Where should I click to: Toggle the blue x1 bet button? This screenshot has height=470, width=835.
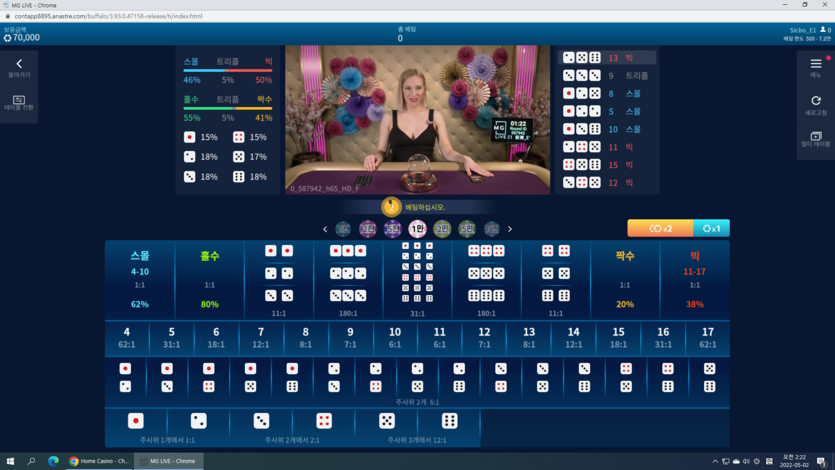click(711, 228)
